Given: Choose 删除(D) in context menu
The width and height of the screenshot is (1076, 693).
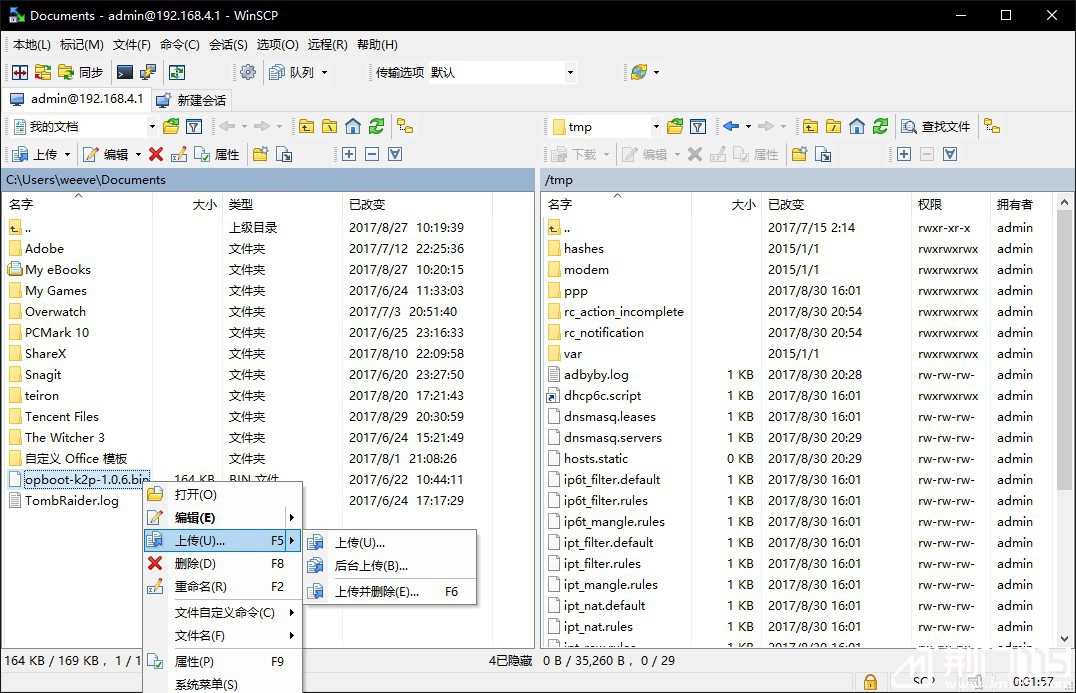Looking at the screenshot, I should (x=223, y=564).
